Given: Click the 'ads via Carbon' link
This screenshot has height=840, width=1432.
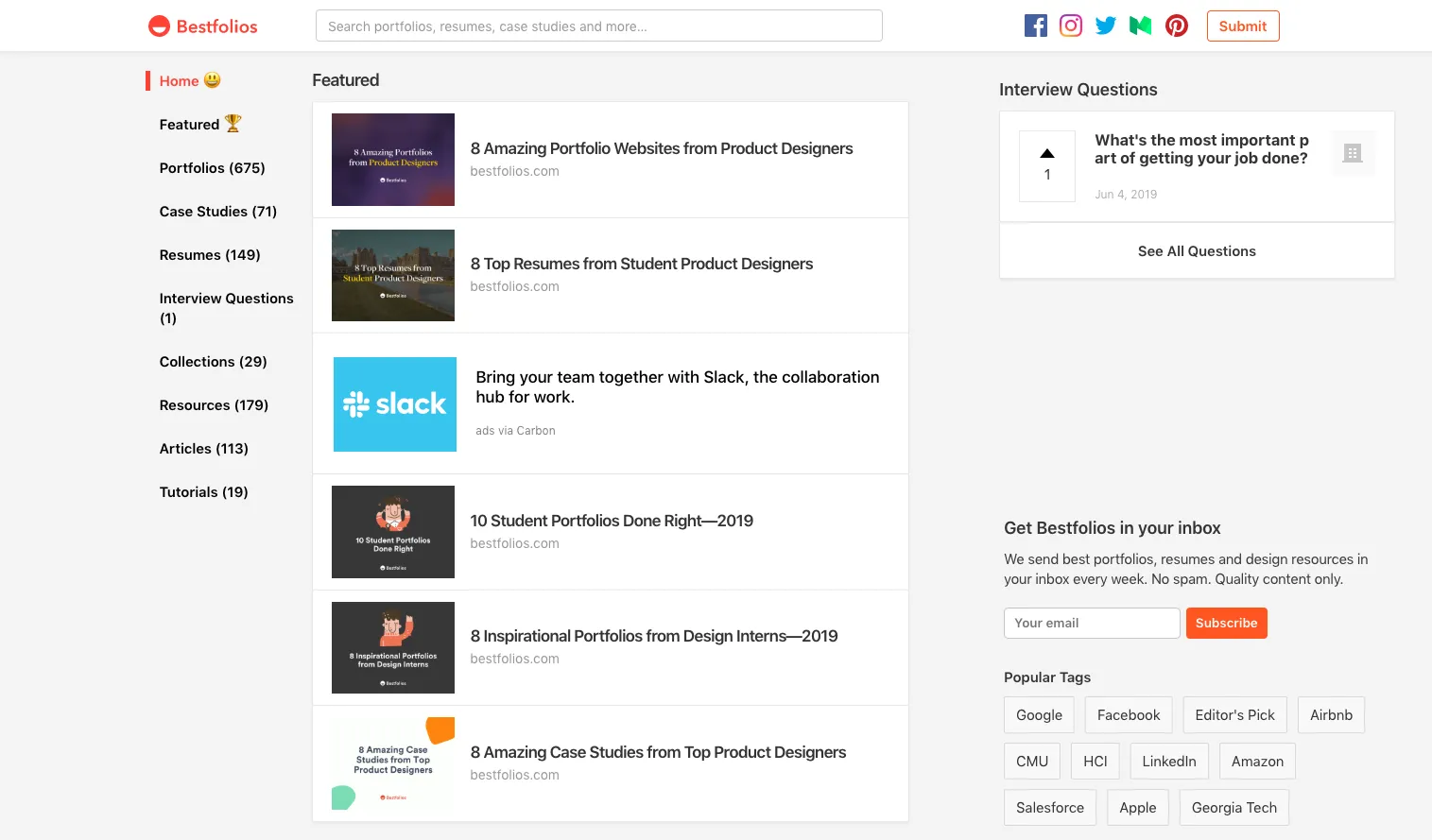Looking at the screenshot, I should click(x=515, y=431).
